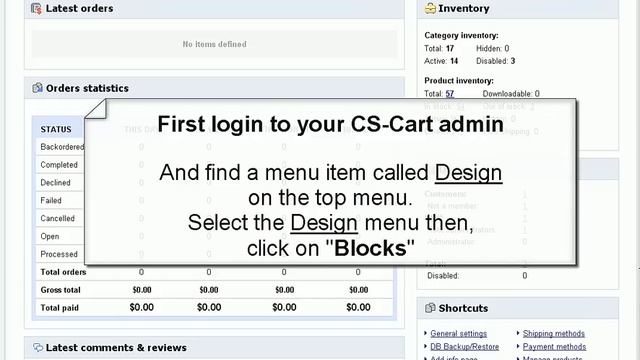Viewport: 640px width, 360px height.
Task: Open General settings shortcut
Action: [x=458, y=333]
